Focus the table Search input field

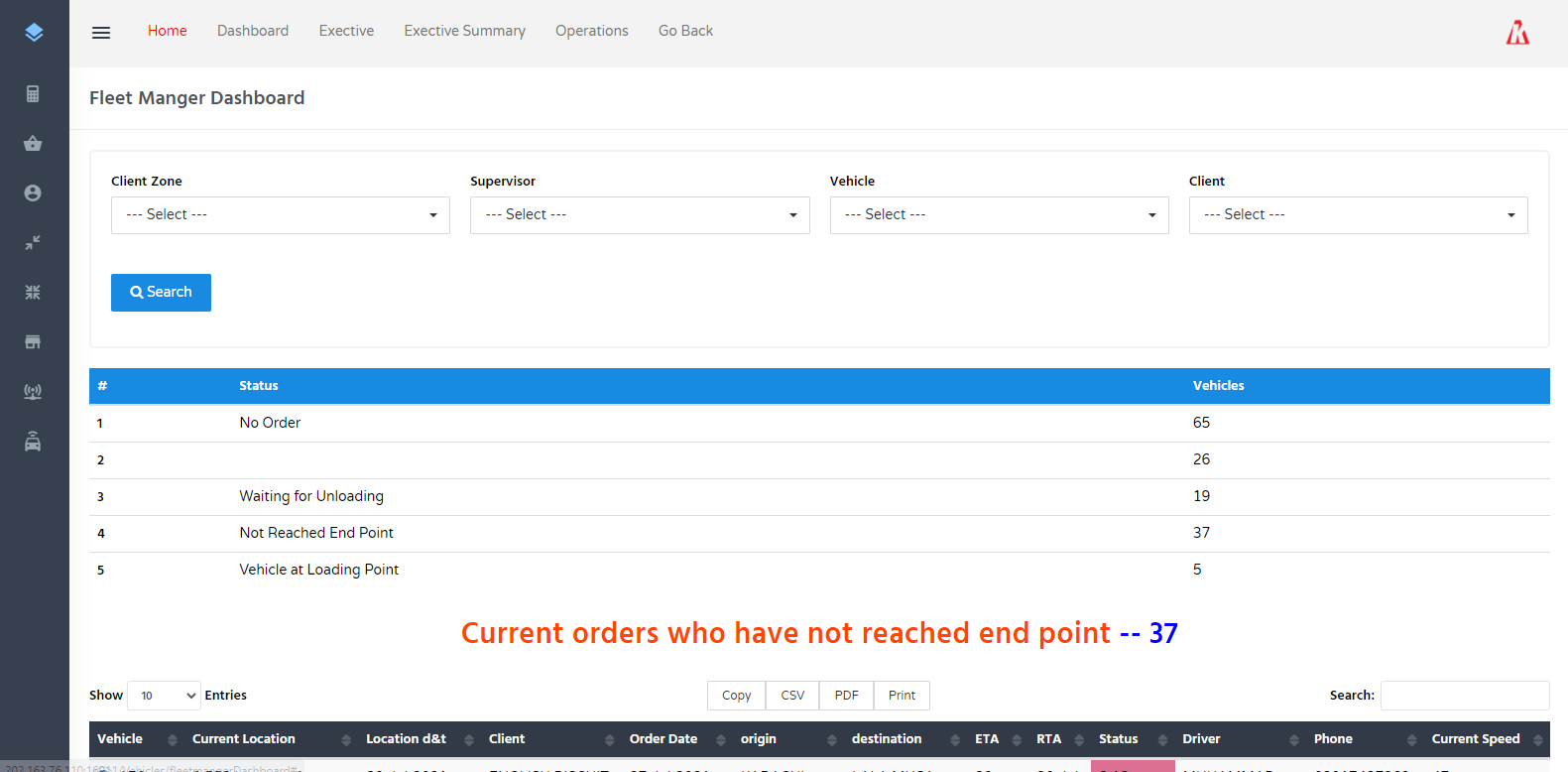click(1465, 696)
